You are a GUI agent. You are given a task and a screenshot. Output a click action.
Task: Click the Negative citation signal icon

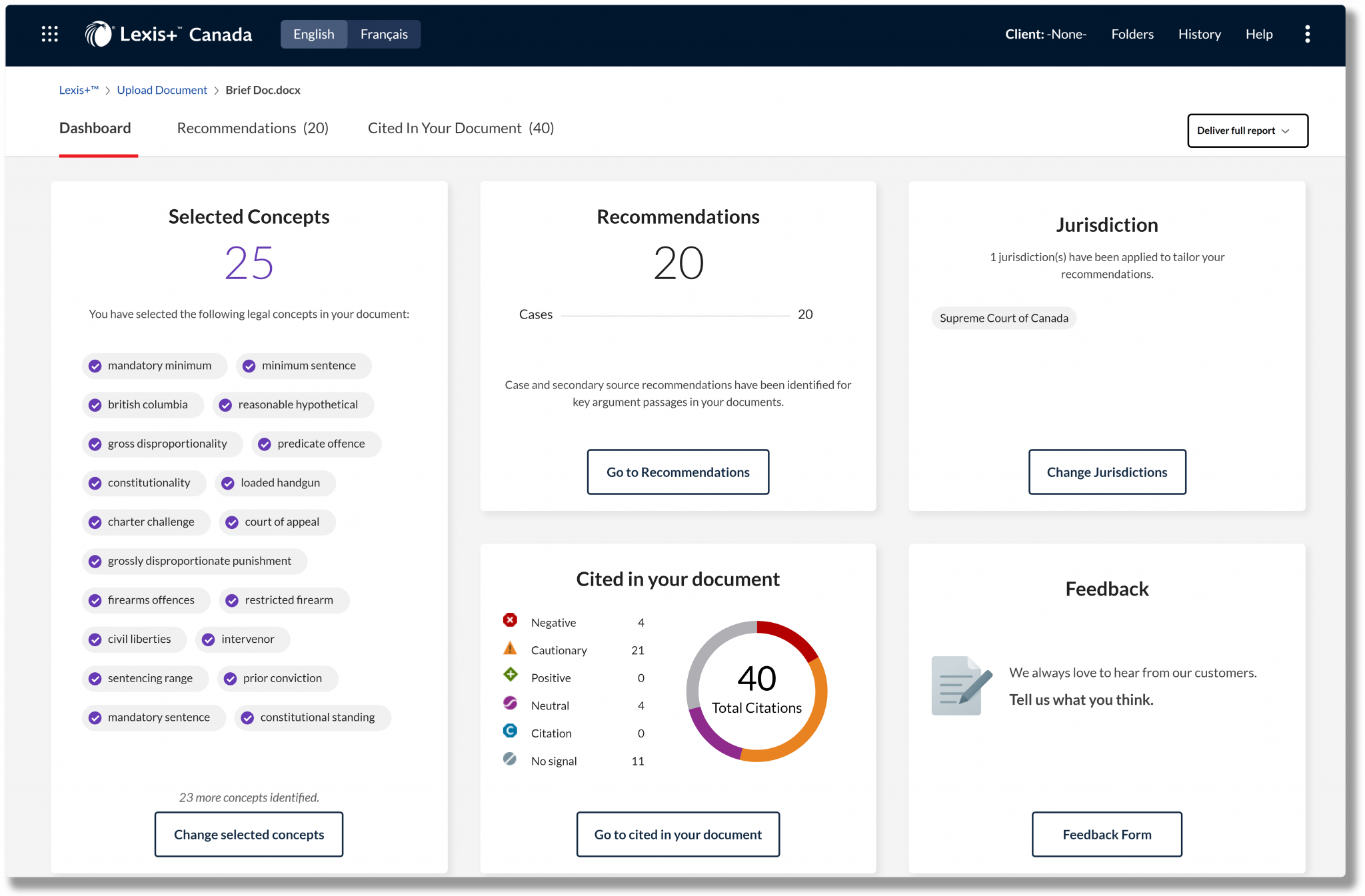[x=510, y=620]
